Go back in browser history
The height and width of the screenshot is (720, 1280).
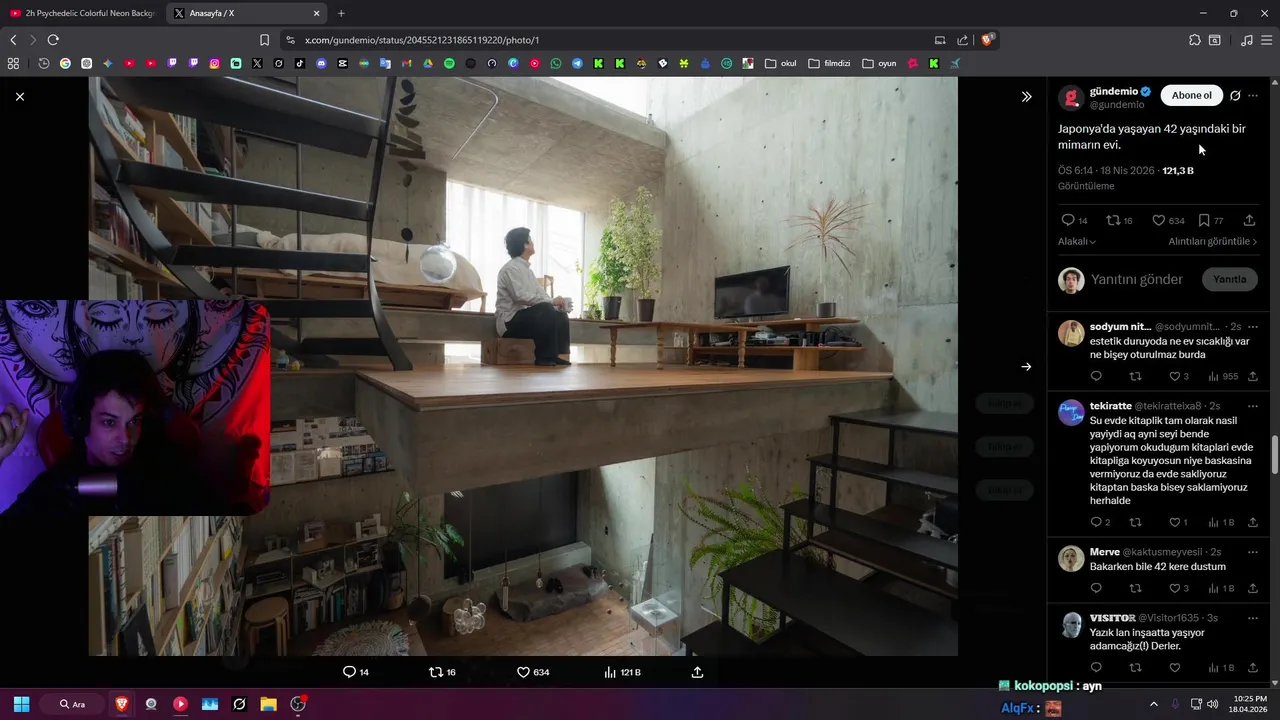click(13, 40)
